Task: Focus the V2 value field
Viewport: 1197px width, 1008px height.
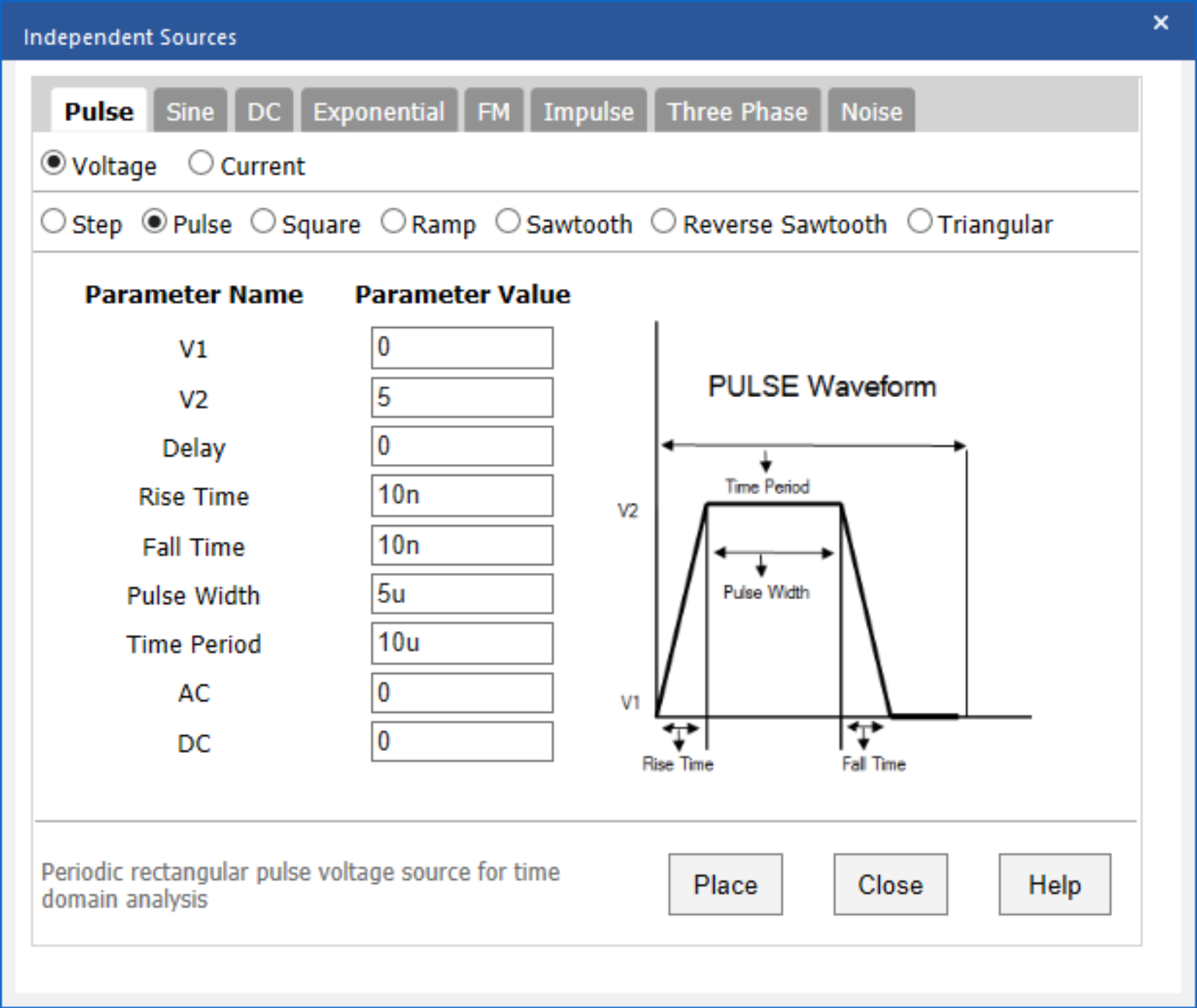Action: click(x=462, y=397)
